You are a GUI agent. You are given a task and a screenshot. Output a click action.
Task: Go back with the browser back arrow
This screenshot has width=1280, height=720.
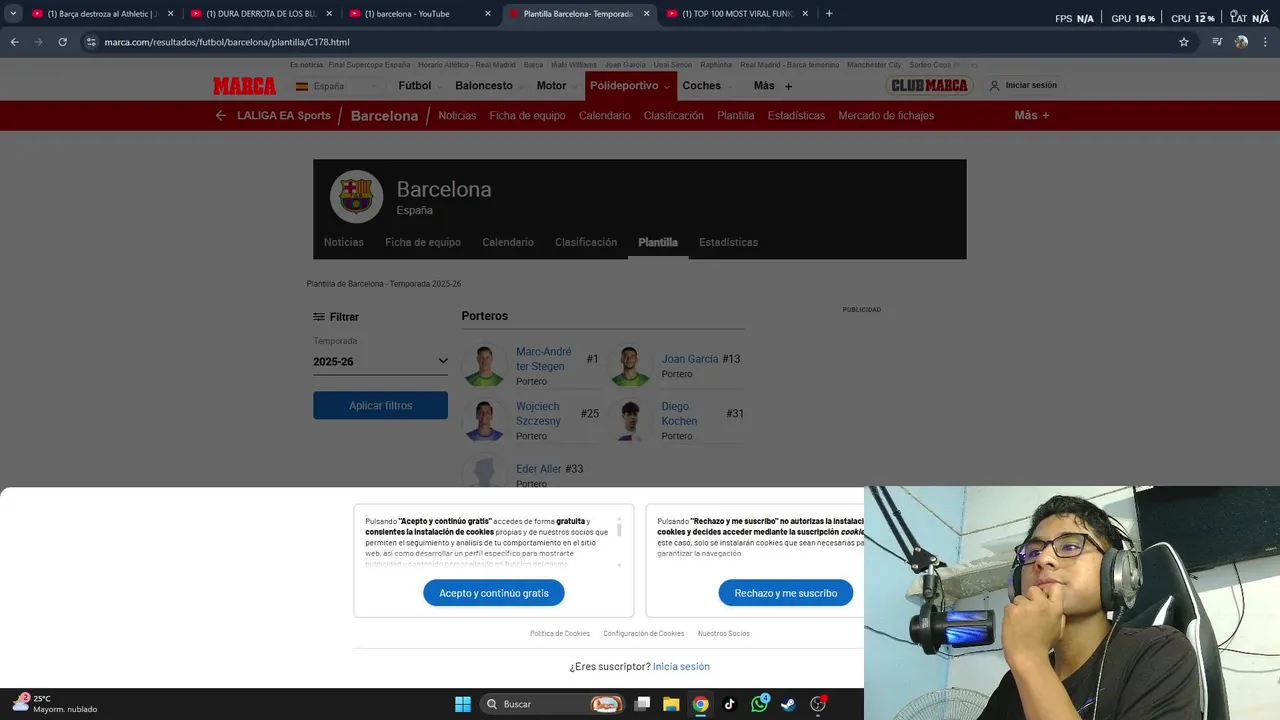pyautogui.click(x=15, y=42)
